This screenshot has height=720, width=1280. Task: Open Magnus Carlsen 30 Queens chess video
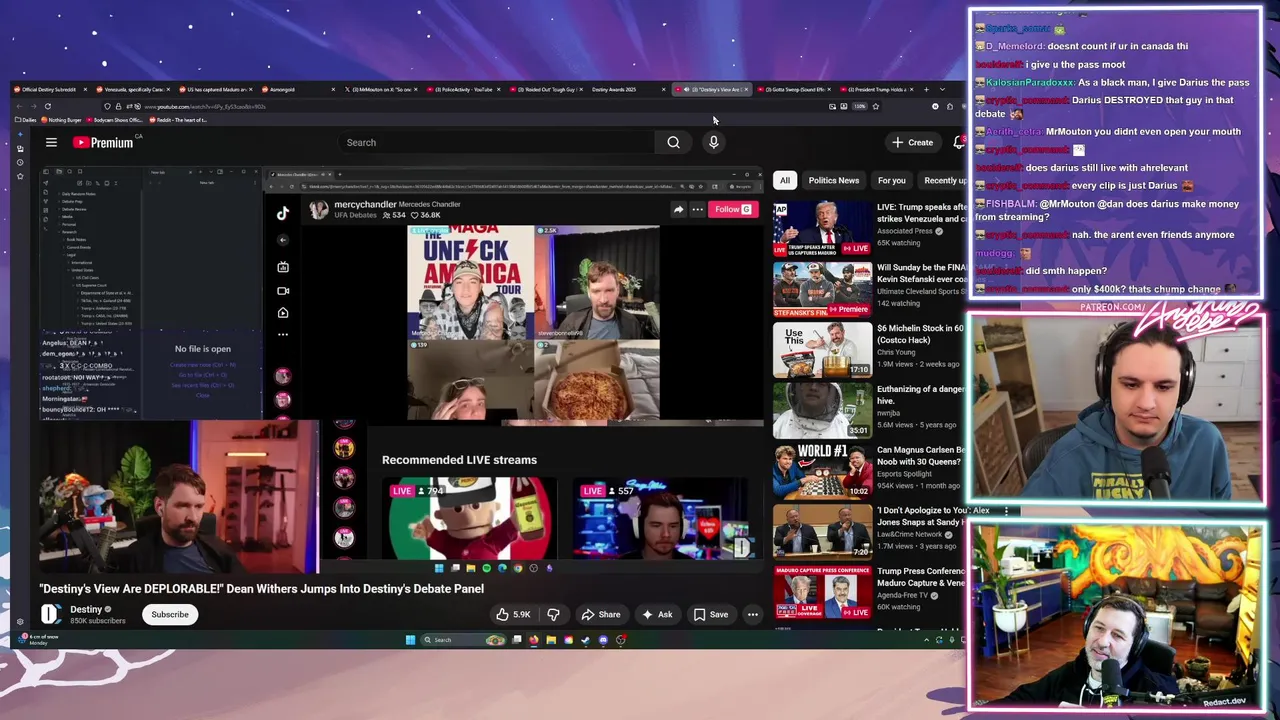pyautogui.click(x=822, y=470)
